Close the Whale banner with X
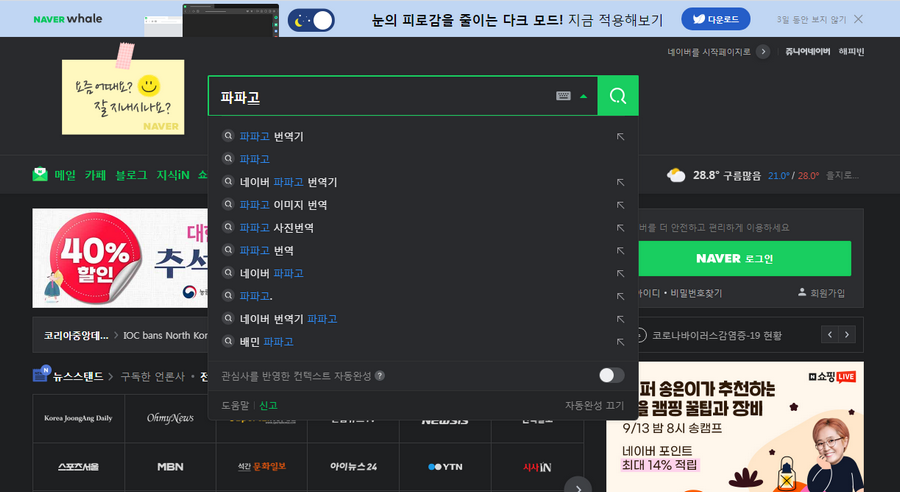Screen dimensions: 900x492 coord(858,19)
